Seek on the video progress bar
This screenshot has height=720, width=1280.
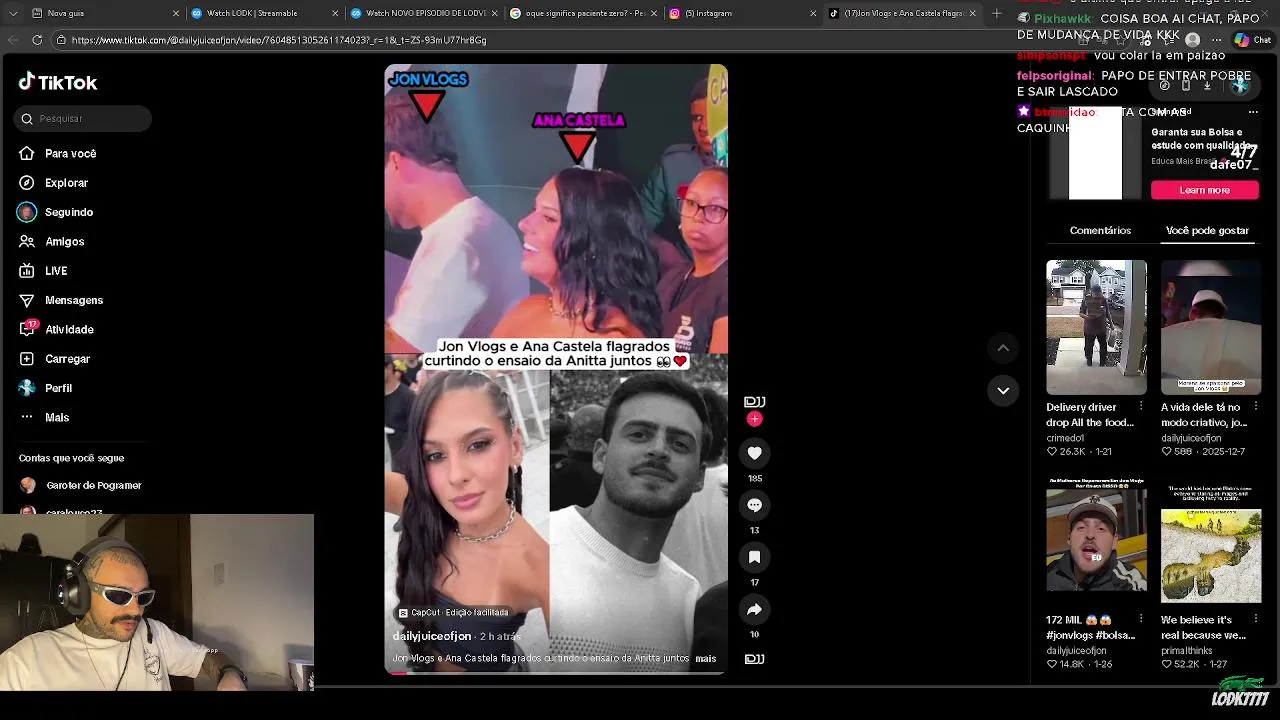556,673
